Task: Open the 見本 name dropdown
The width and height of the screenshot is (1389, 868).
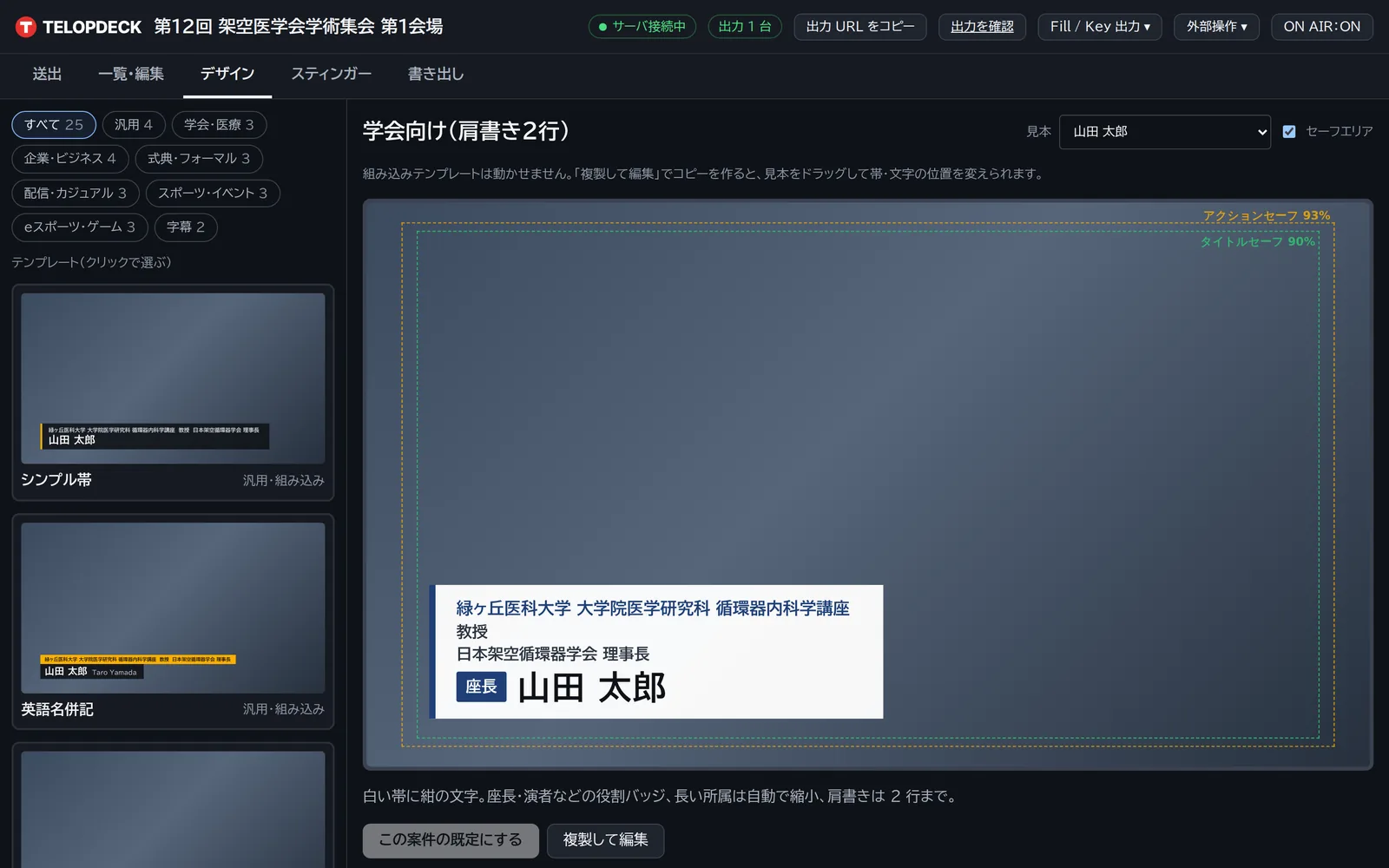Action: point(1164,132)
